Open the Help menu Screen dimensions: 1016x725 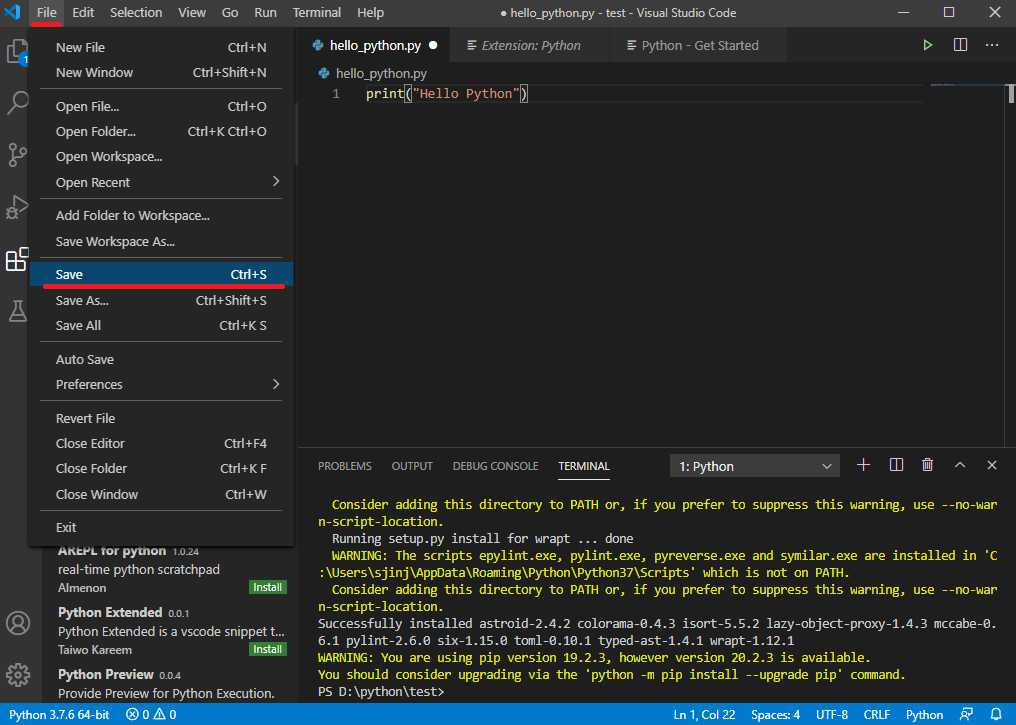pyautogui.click(x=371, y=12)
